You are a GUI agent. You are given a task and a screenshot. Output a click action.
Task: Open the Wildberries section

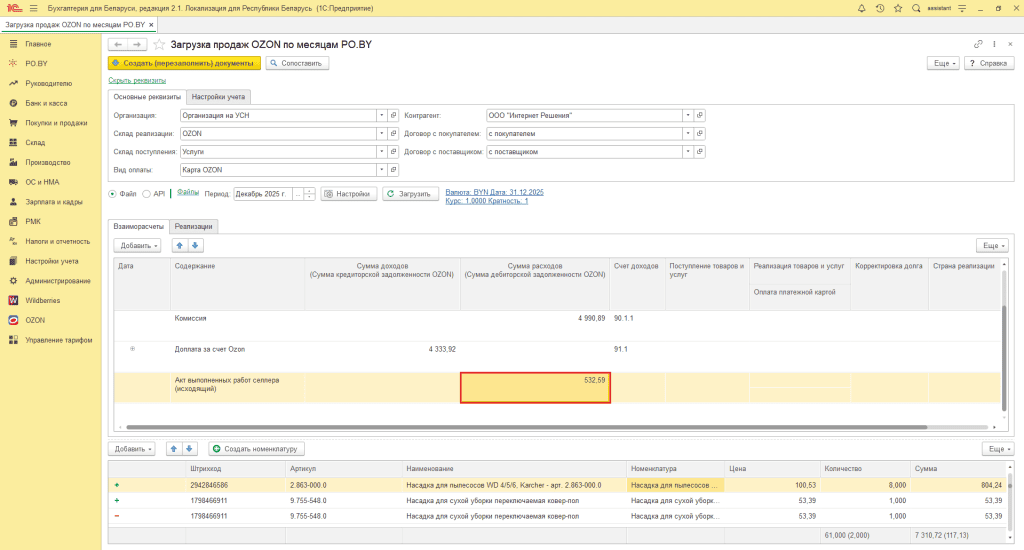pos(42,300)
